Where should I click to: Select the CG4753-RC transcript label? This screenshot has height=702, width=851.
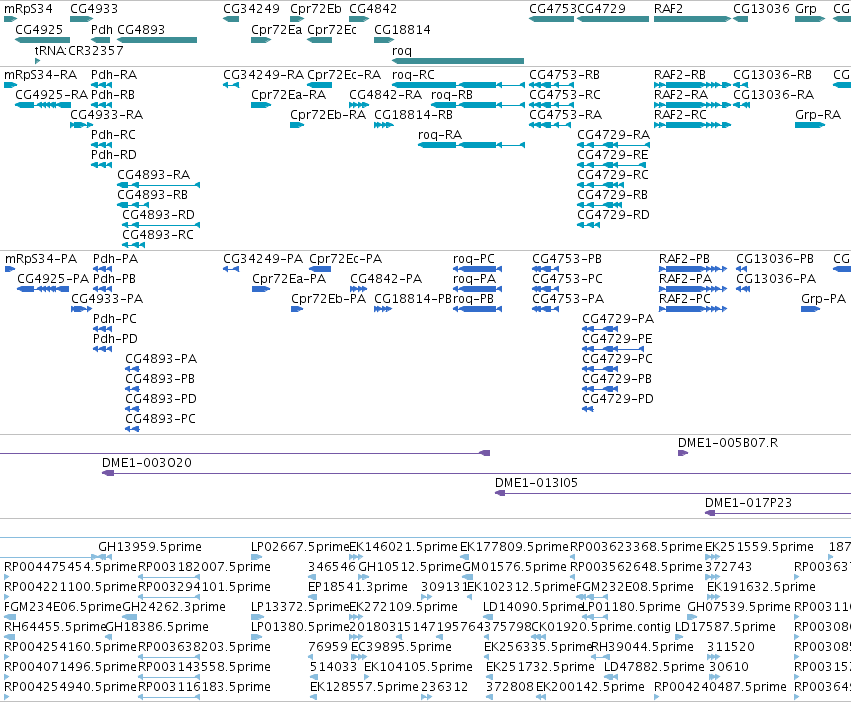[565, 94]
